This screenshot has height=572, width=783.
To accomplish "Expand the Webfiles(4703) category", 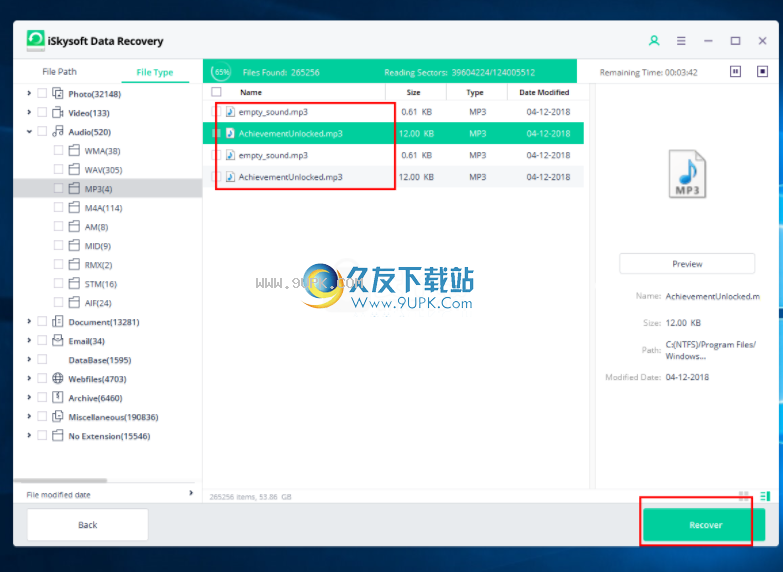I will coord(29,379).
